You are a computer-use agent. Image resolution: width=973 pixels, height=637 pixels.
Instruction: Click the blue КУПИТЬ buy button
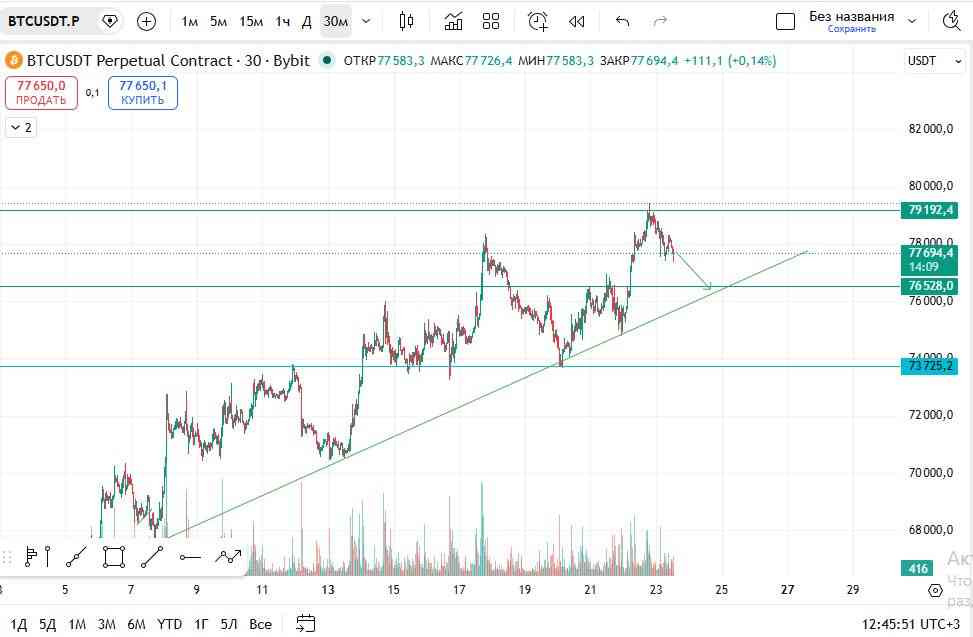[x=143, y=92]
